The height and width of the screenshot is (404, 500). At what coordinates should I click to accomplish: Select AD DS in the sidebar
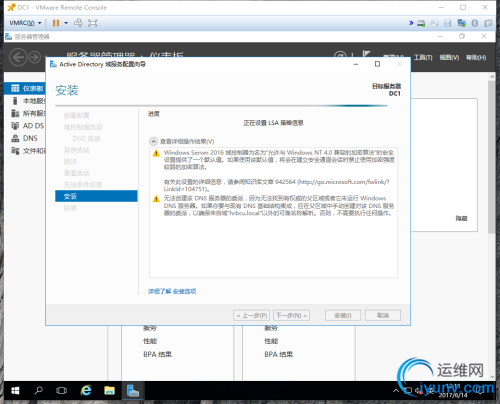[25, 126]
